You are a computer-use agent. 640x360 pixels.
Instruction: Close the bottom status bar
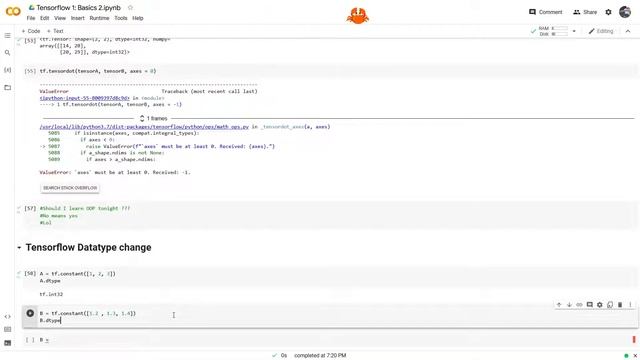coord(635,356)
